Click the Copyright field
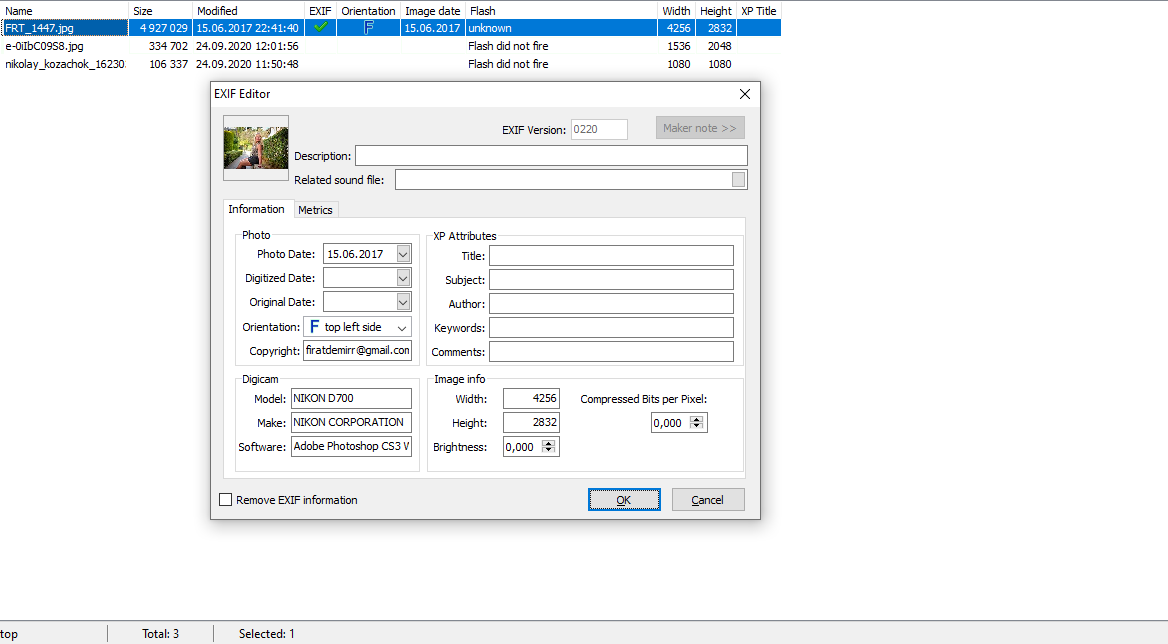1168x644 pixels. [x=357, y=351]
